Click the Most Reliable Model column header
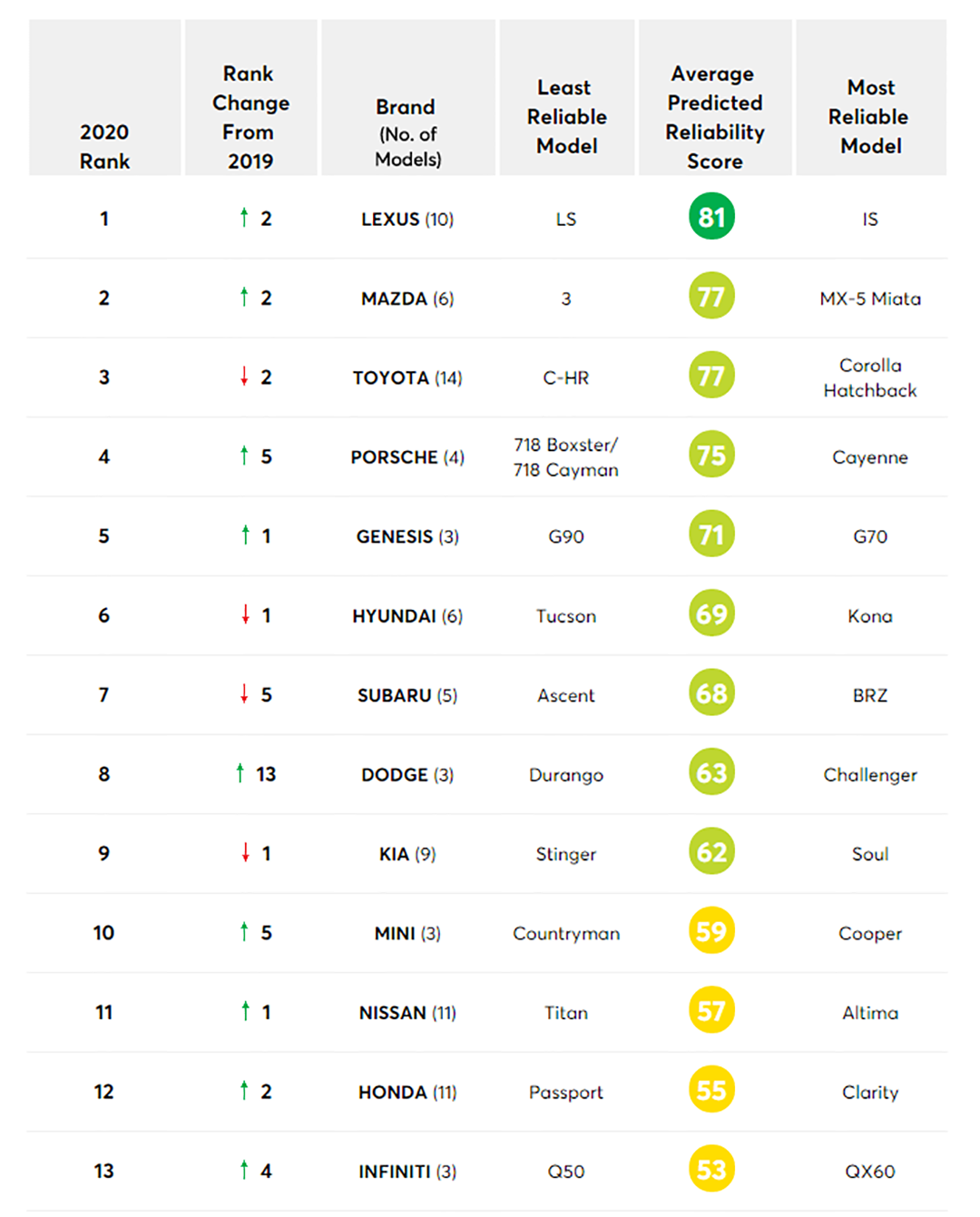The height and width of the screenshot is (1217, 980). (x=870, y=116)
